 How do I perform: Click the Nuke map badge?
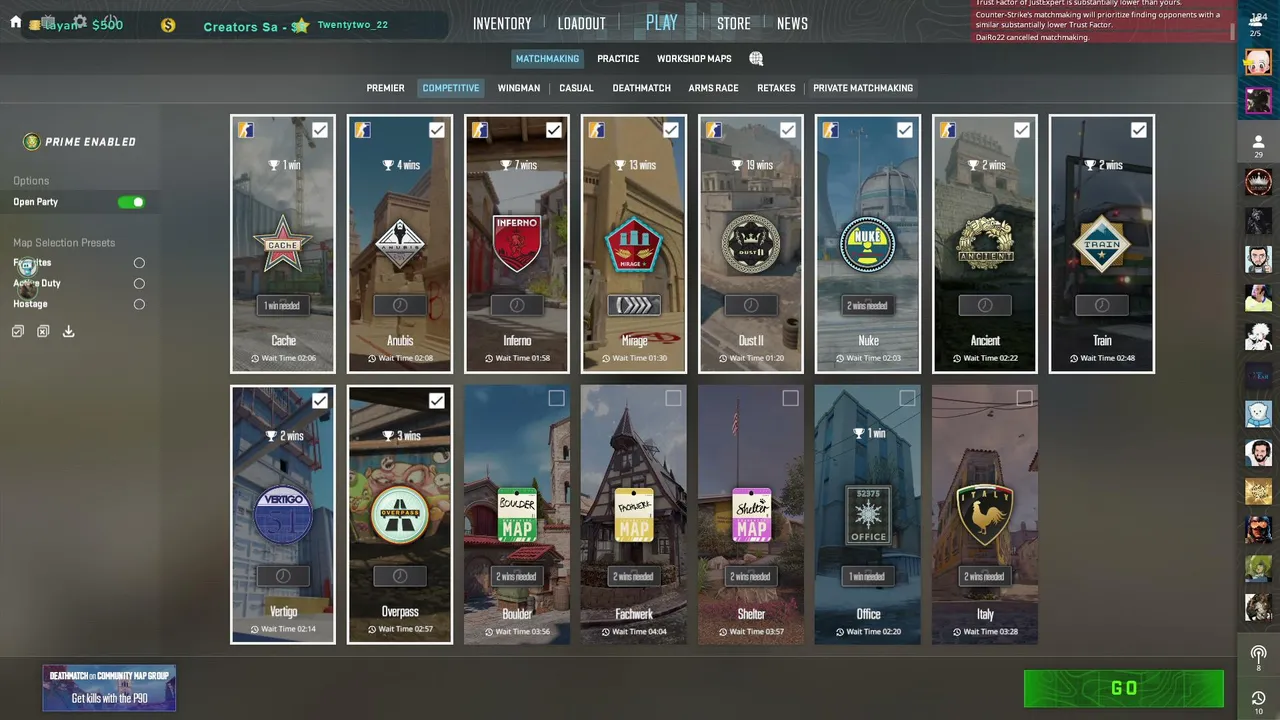(868, 244)
